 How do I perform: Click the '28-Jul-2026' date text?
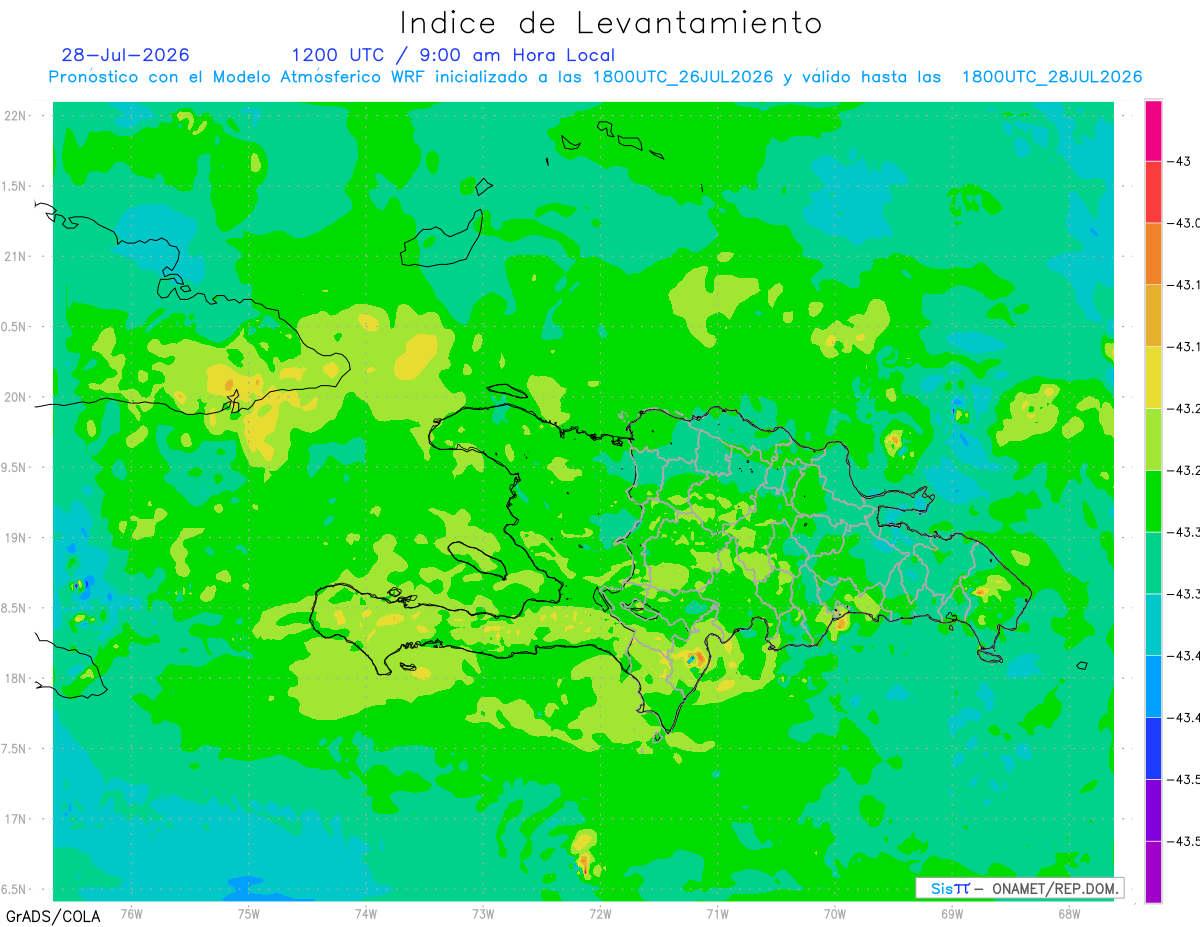125,55
